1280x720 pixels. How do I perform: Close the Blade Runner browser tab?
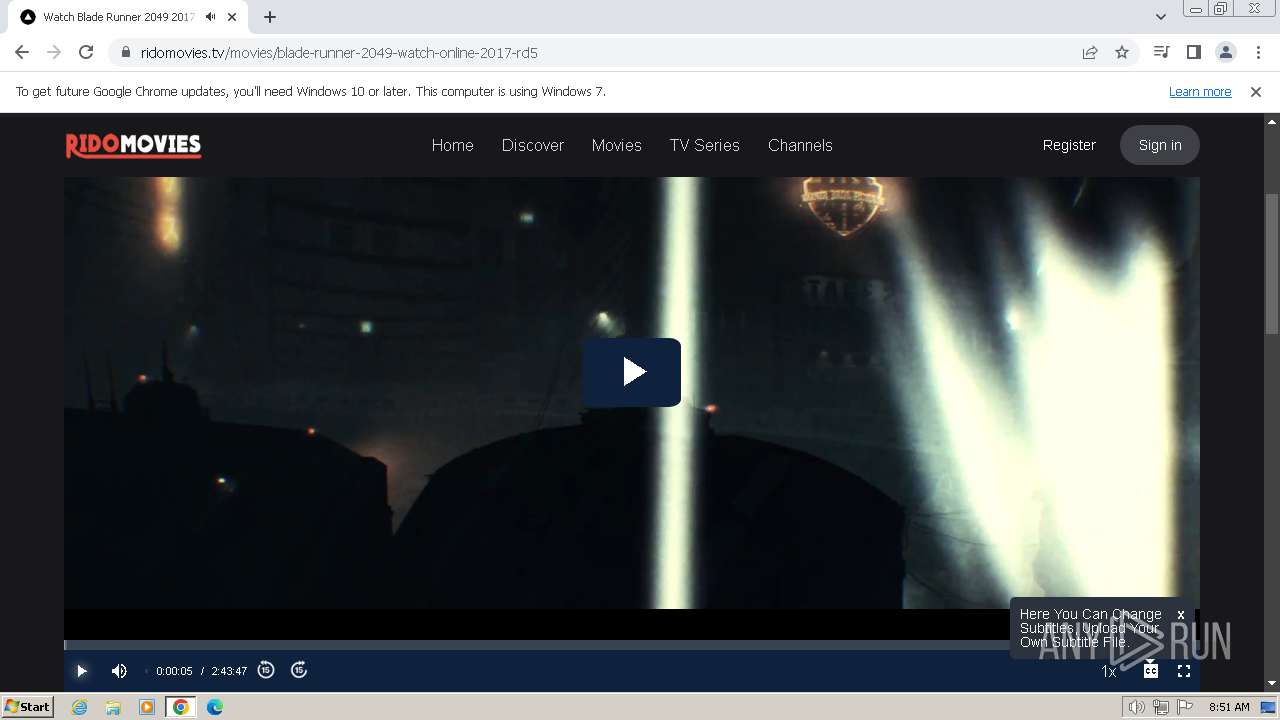click(x=232, y=17)
